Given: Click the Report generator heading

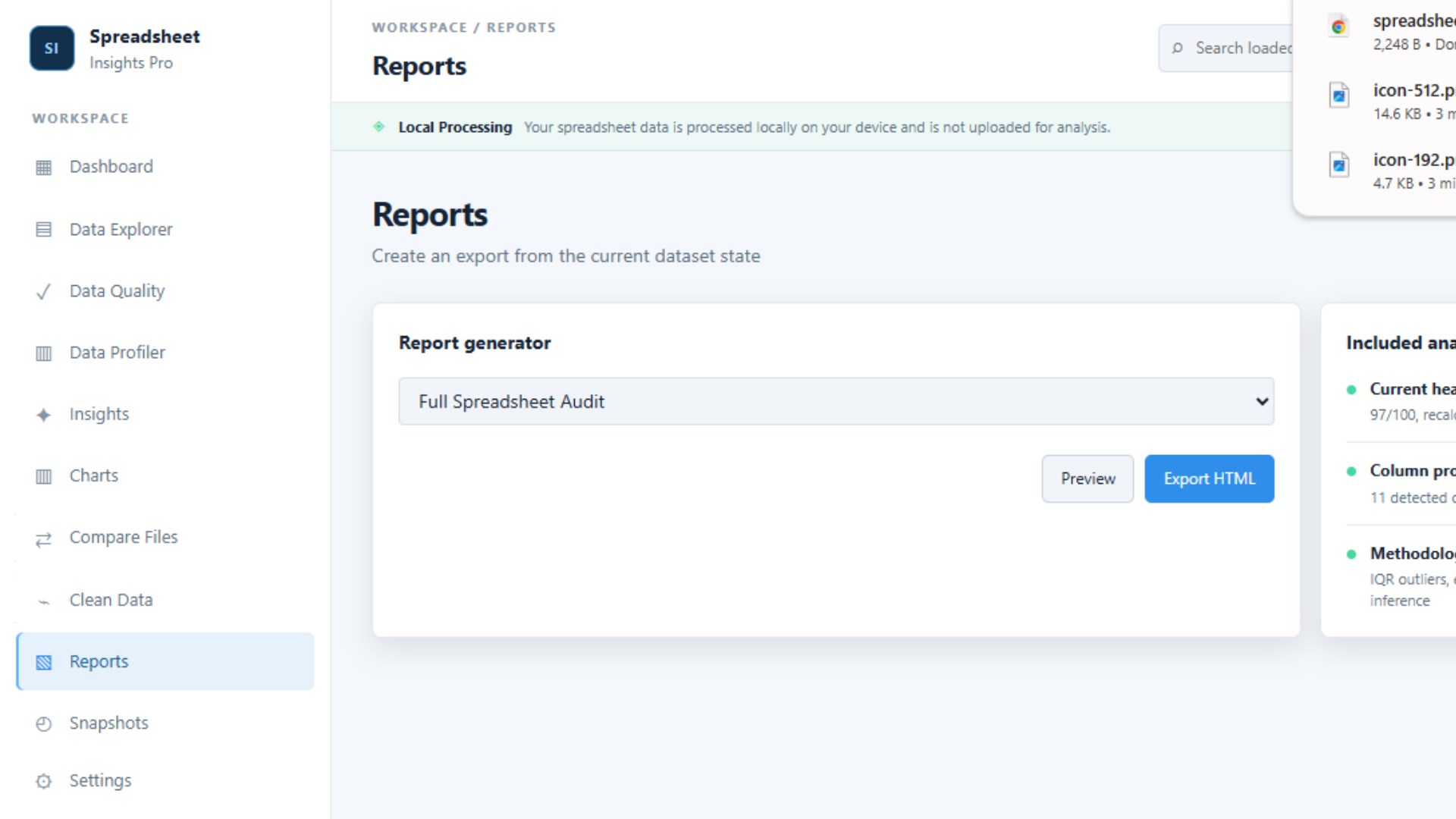Looking at the screenshot, I should point(475,343).
